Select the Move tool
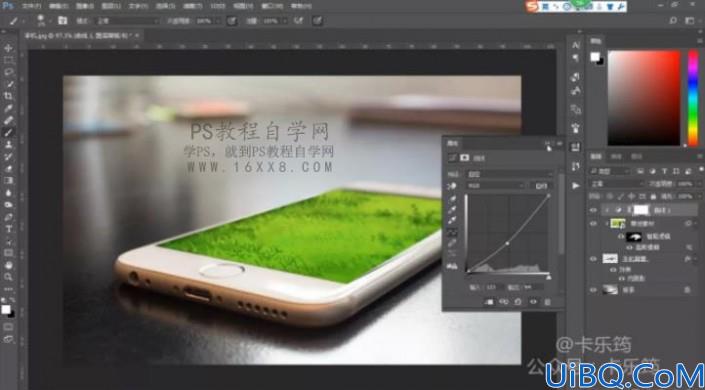Image resolution: width=705 pixels, height=390 pixels. point(9,48)
